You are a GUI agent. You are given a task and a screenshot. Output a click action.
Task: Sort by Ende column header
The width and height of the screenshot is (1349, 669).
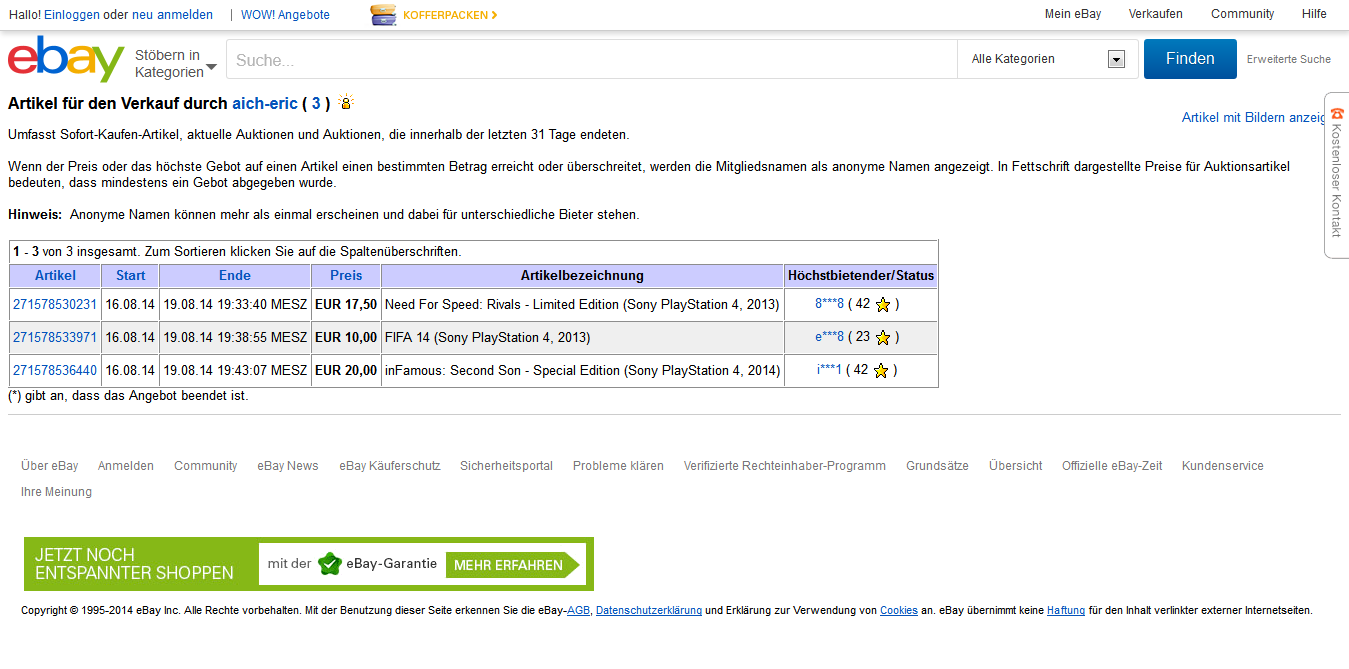[x=235, y=275]
